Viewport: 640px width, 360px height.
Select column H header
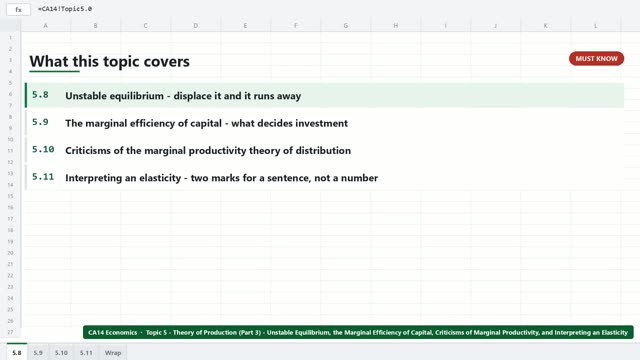pyautogui.click(x=396, y=25)
